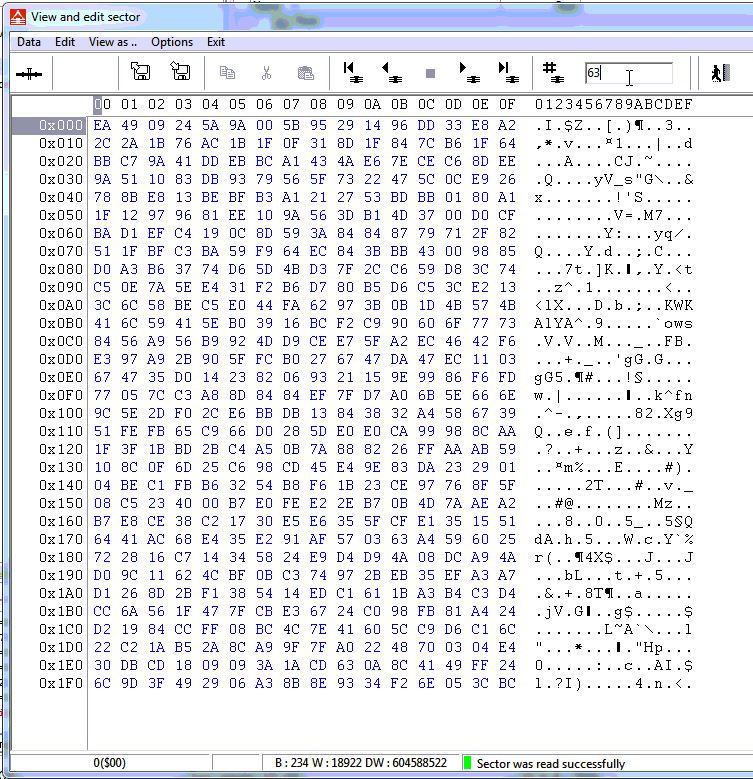The height and width of the screenshot is (779, 753).
Task: Click hex byte FD ending row 0x0E0
Action: click(x=507, y=377)
